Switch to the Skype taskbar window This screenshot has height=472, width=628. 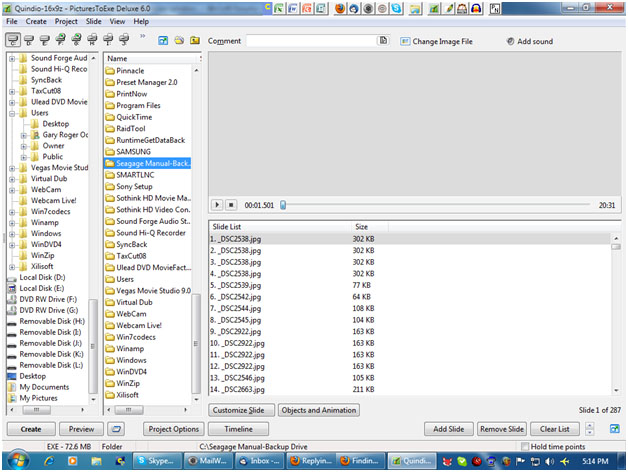[x=158, y=461]
